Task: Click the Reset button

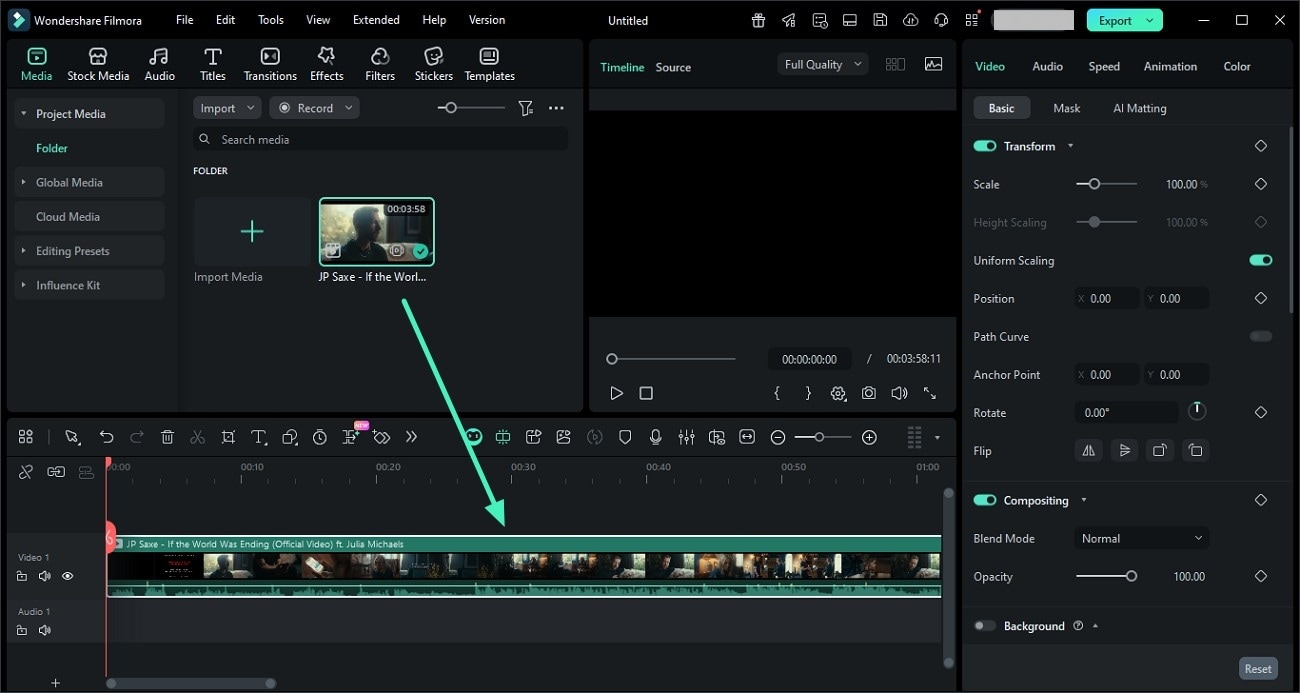Action: (x=1258, y=668)
